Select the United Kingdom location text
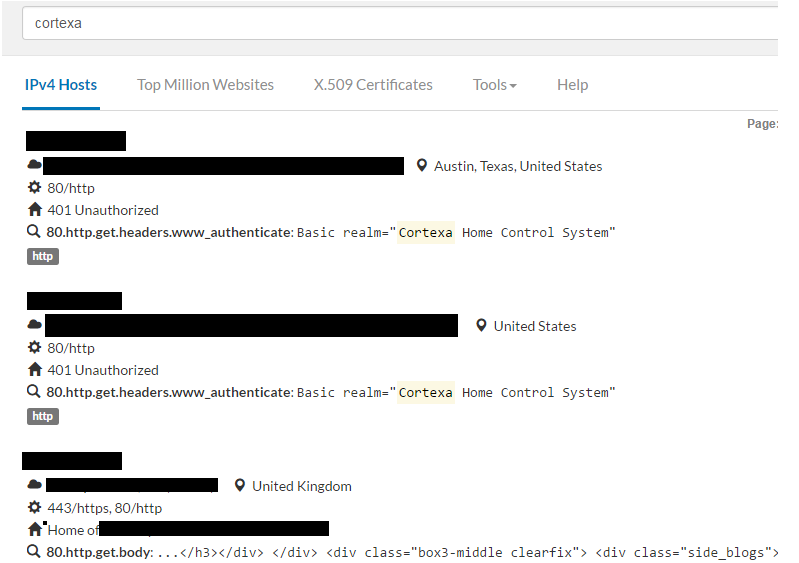This screenshot has width=799, height=563. [x=302, y=487]
